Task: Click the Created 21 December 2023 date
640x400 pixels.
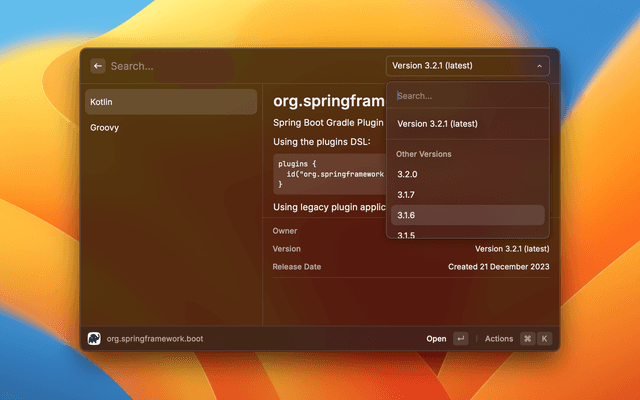Action: pyautogui.click(x=498, y=267)
